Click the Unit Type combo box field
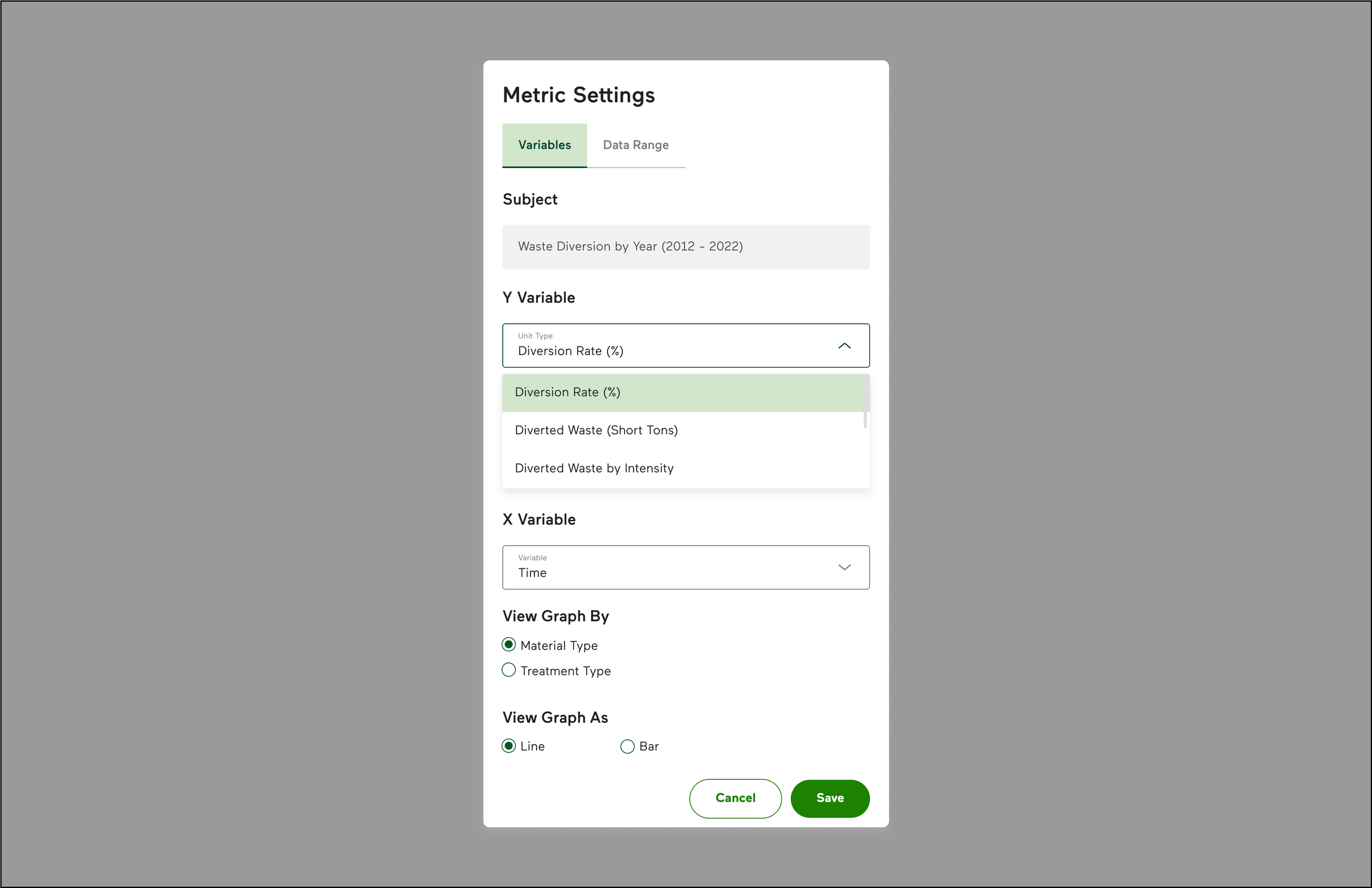 [x=663, y=346]
